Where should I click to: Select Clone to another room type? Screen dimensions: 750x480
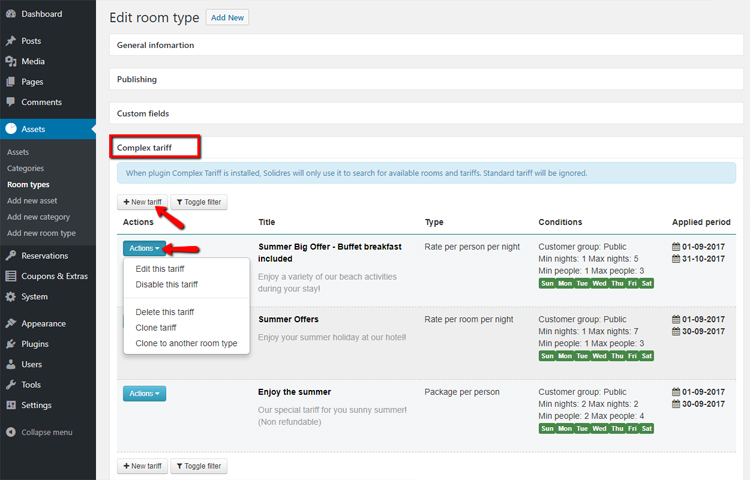point(186,343)
